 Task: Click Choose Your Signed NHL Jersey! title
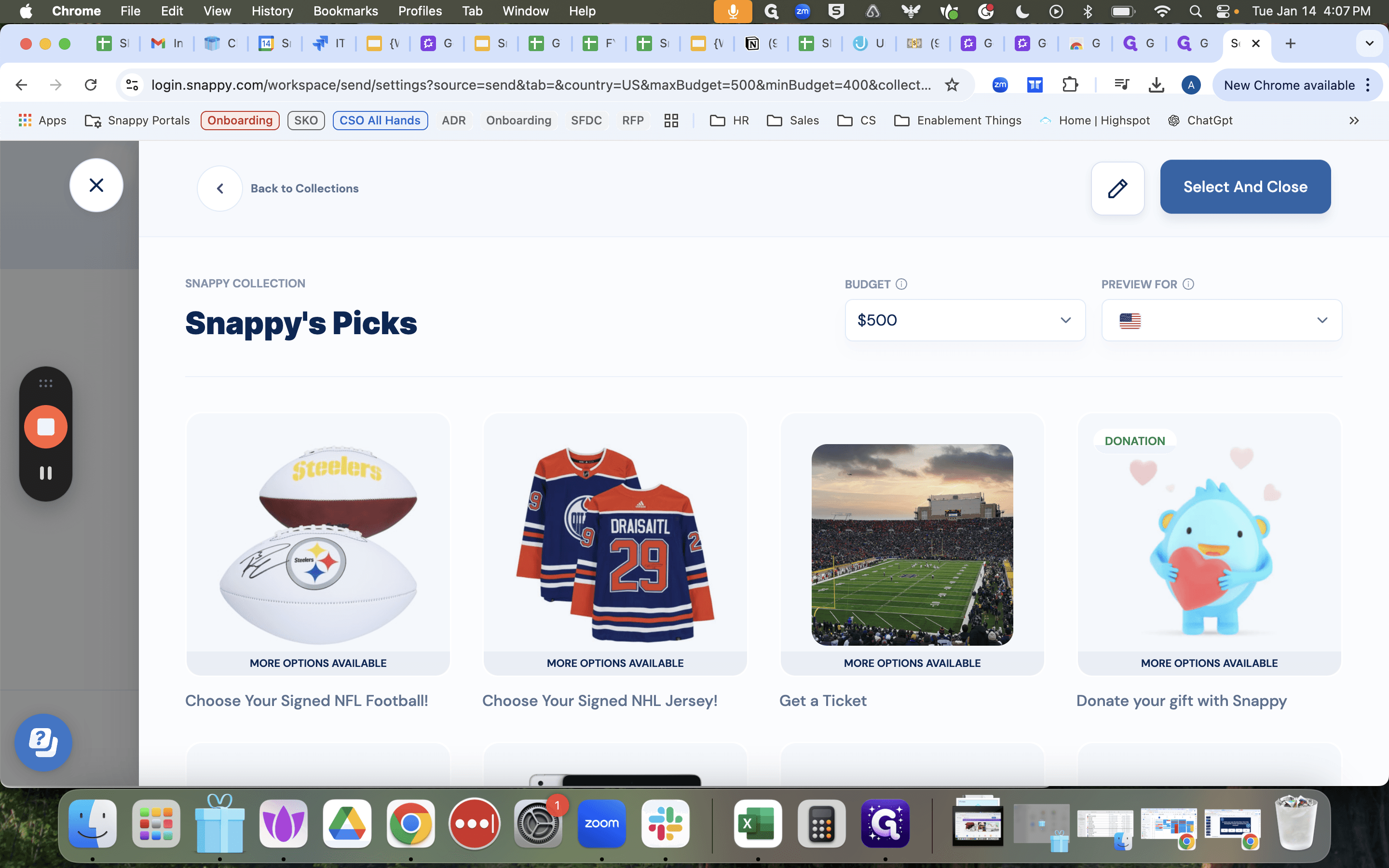(600, 700)
